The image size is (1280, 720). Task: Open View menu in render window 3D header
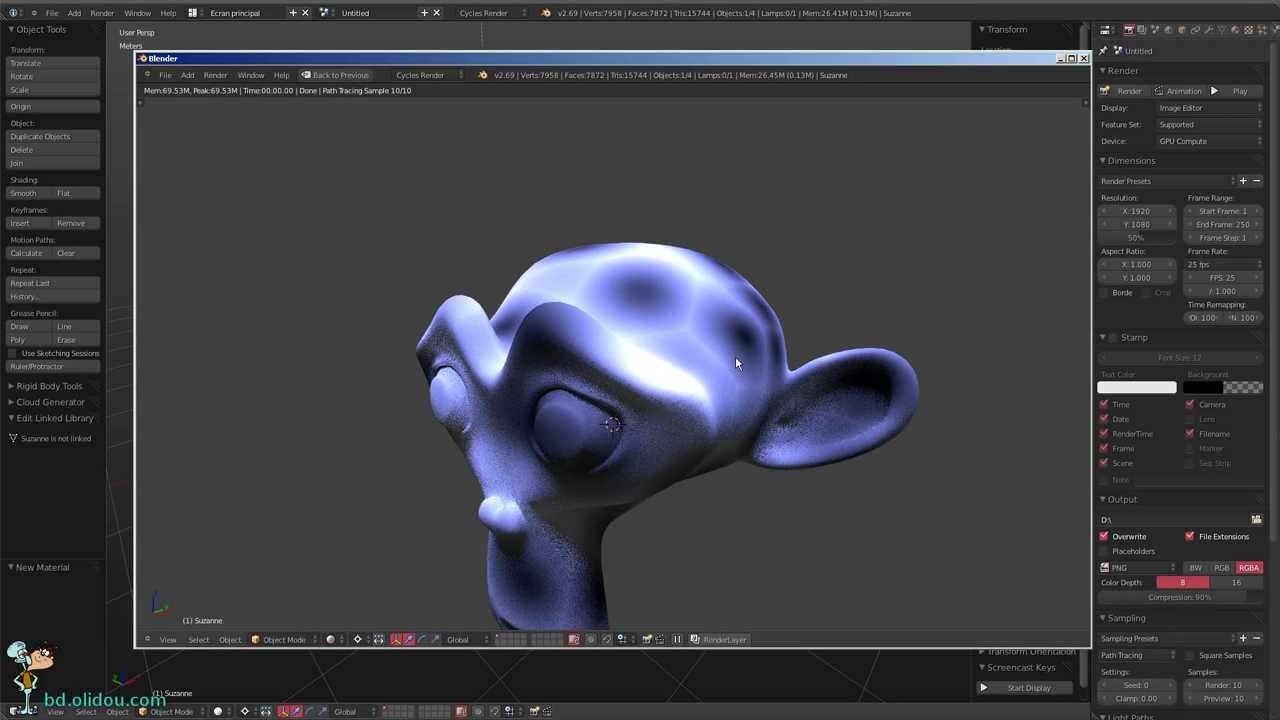pyautogui.click(x=168, y=640)
